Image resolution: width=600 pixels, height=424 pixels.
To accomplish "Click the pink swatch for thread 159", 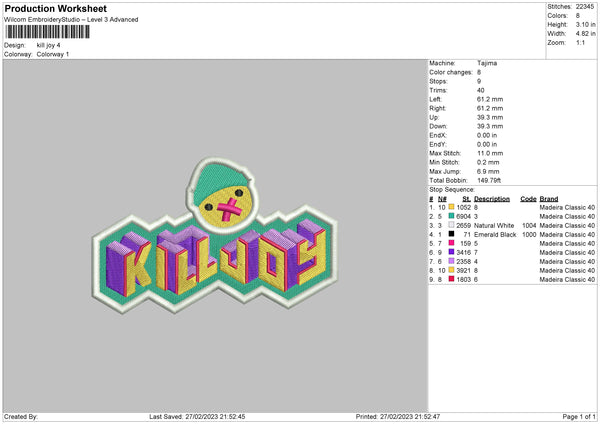I will [x=451, y=243].
